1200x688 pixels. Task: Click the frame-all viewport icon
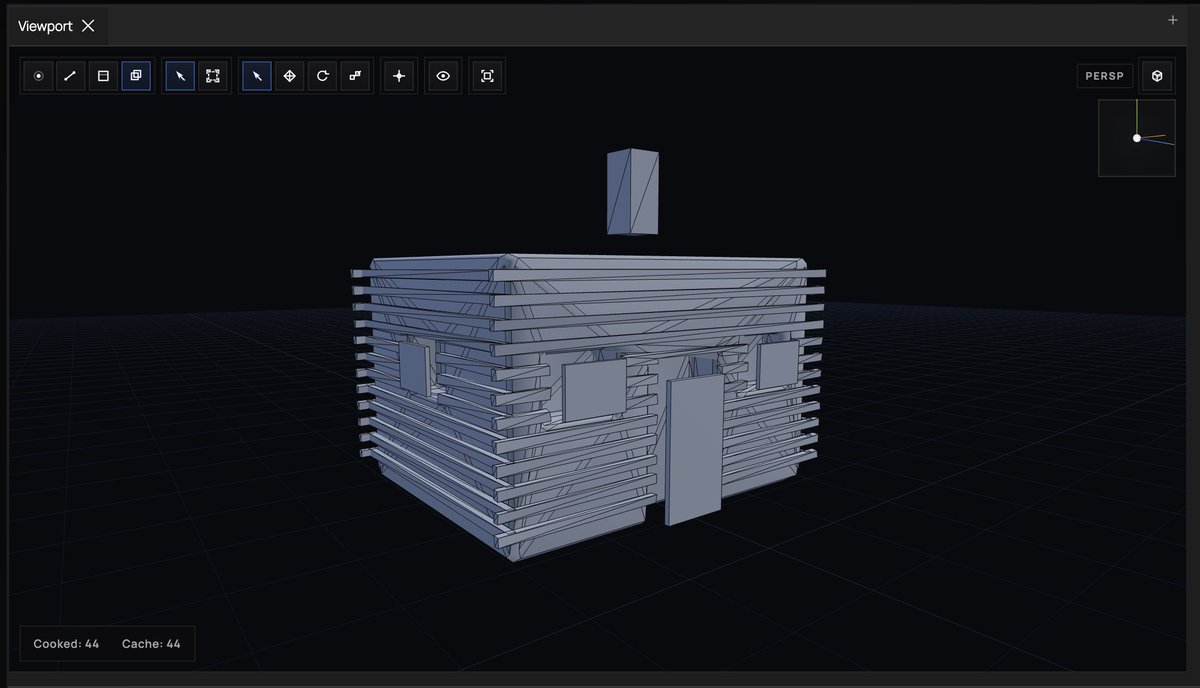[x=487, y=76]
